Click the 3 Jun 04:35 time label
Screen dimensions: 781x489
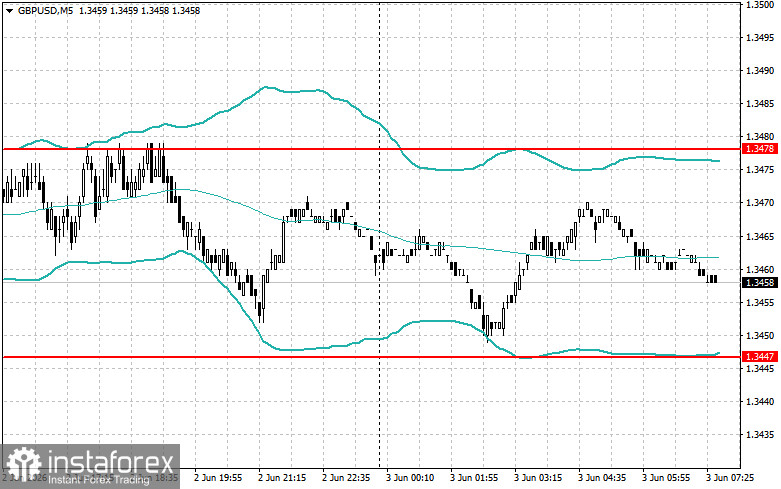point(602,478)
